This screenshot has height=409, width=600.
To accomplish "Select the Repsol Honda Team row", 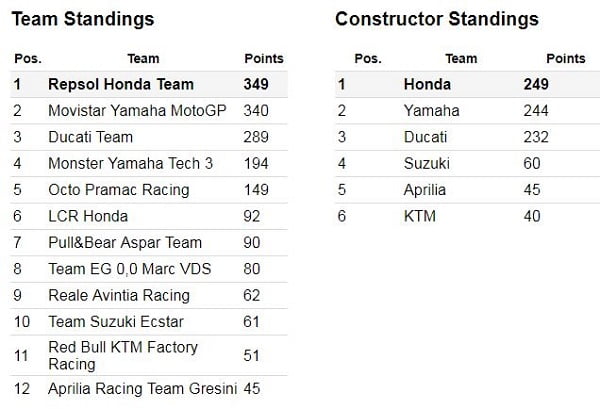I will click(121, 85).
